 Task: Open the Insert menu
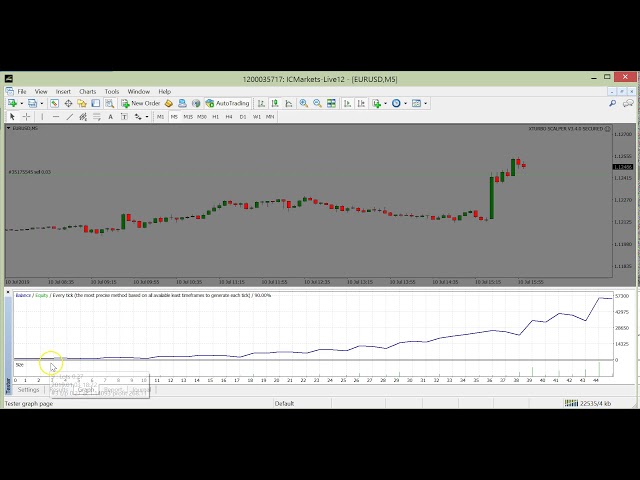pos(63,91)
